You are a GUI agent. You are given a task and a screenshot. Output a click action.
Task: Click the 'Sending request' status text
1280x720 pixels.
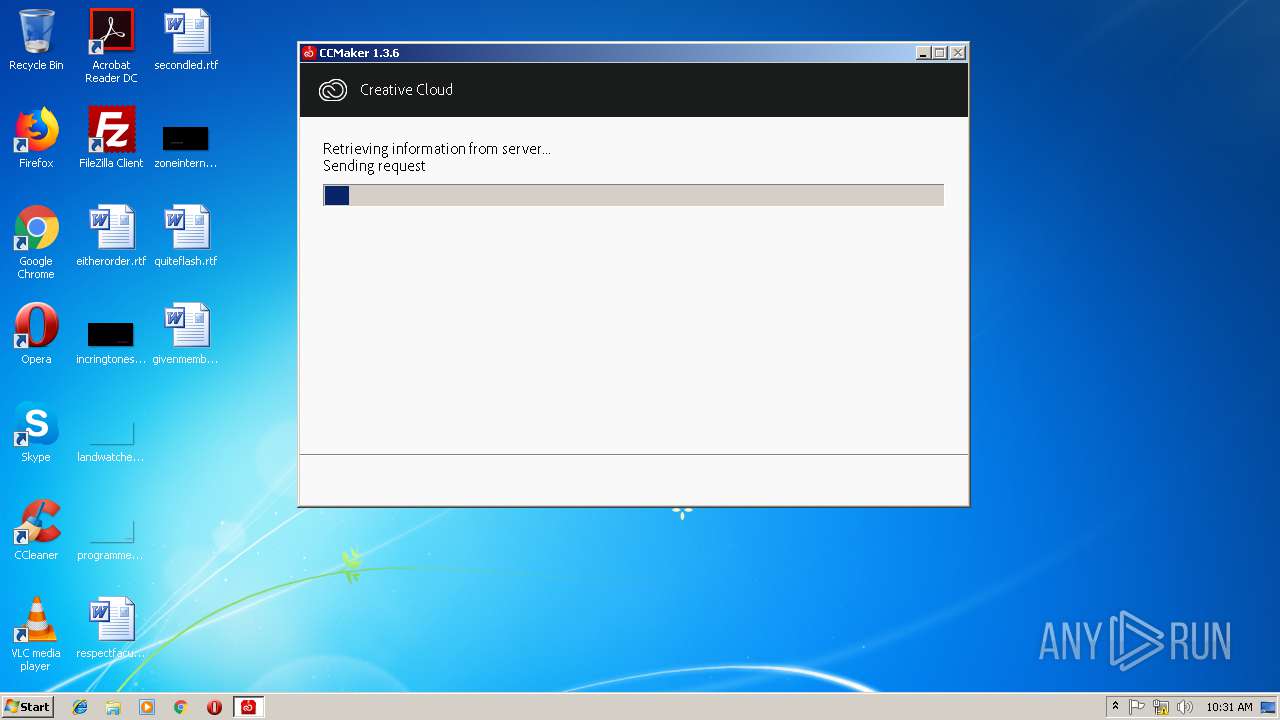374,166
